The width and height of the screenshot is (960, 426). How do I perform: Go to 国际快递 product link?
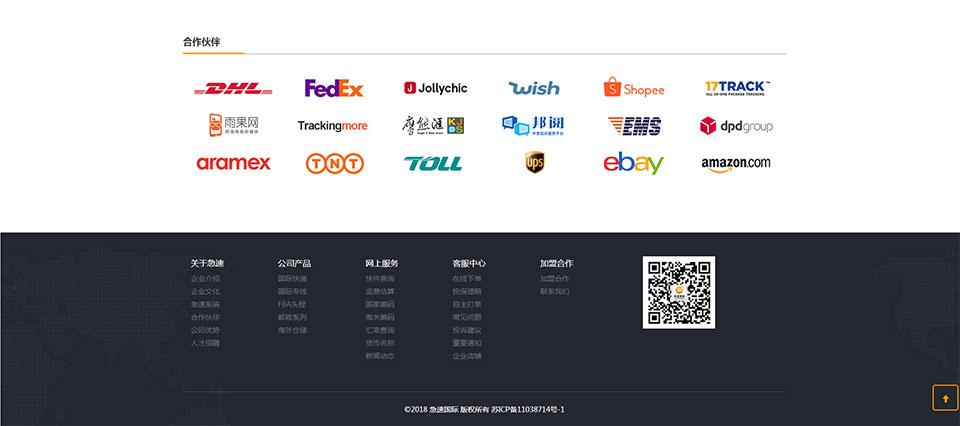[x=293, y=278]
